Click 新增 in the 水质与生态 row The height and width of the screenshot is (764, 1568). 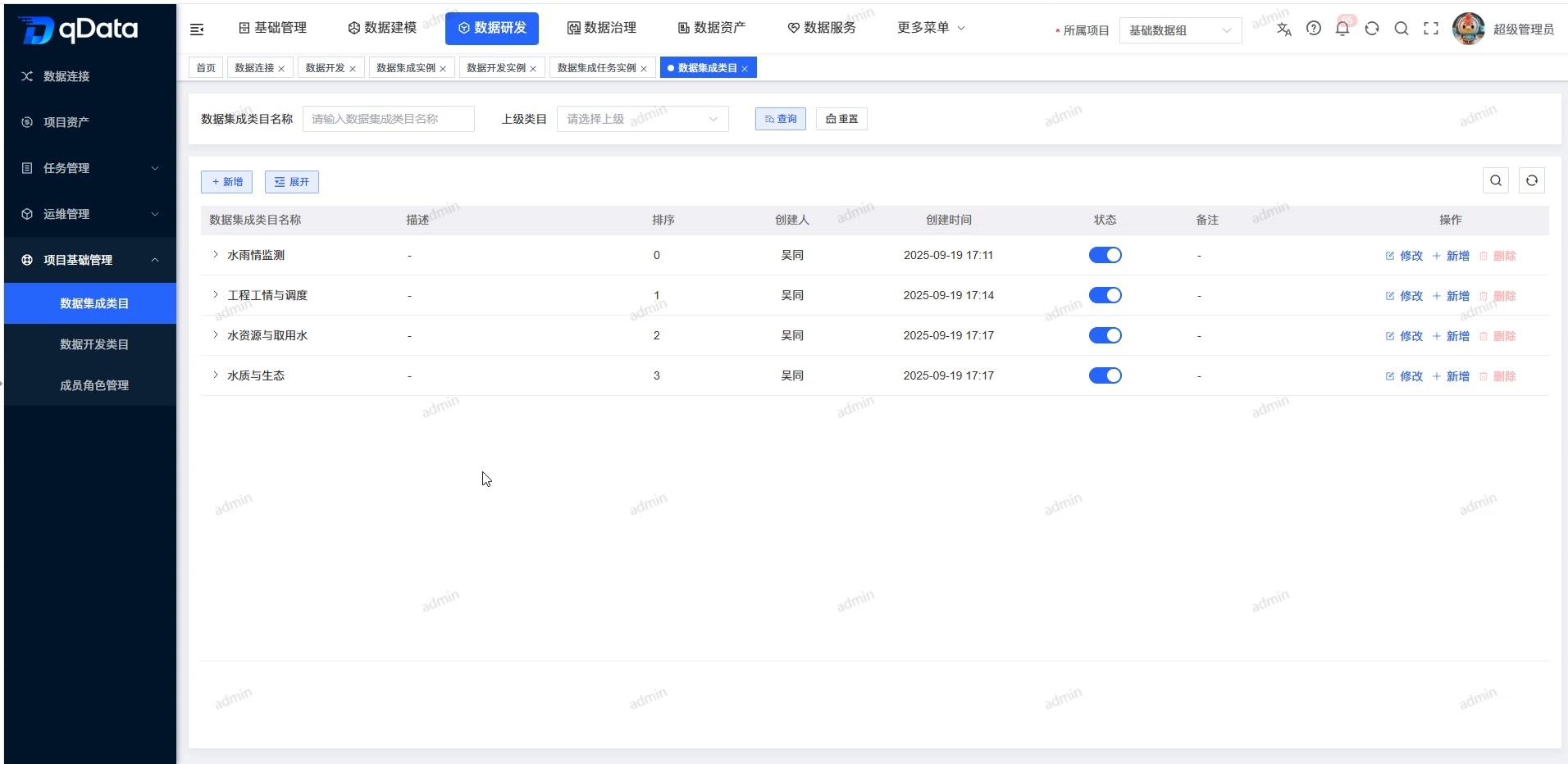click(x=1451, y=376)
